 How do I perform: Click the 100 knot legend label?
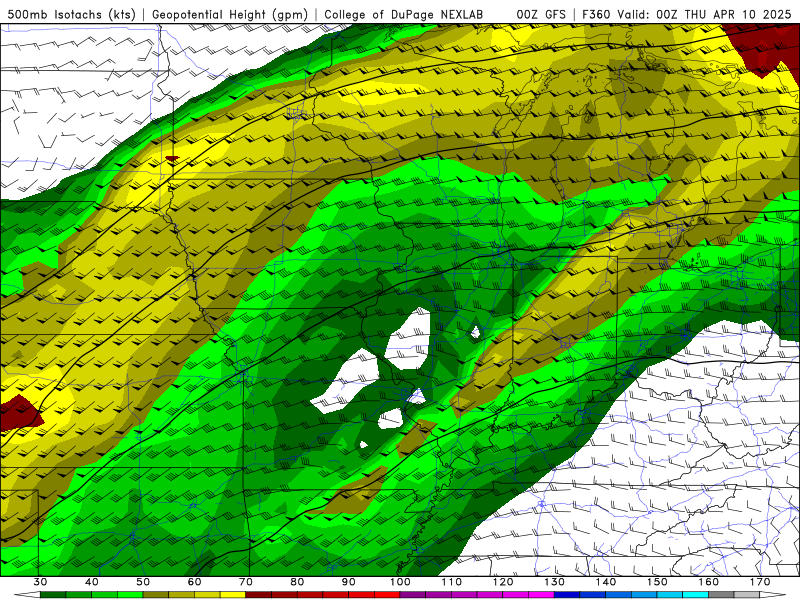pos(400,582)
